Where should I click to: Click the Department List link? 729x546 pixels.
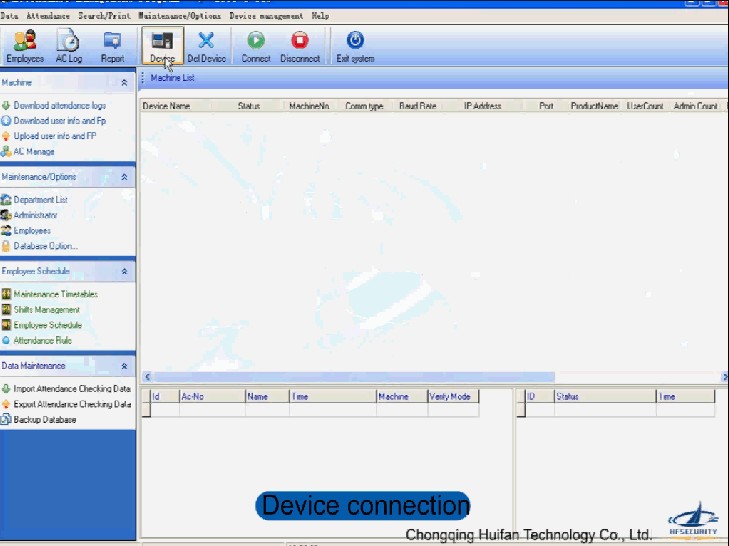click(40, 200)
